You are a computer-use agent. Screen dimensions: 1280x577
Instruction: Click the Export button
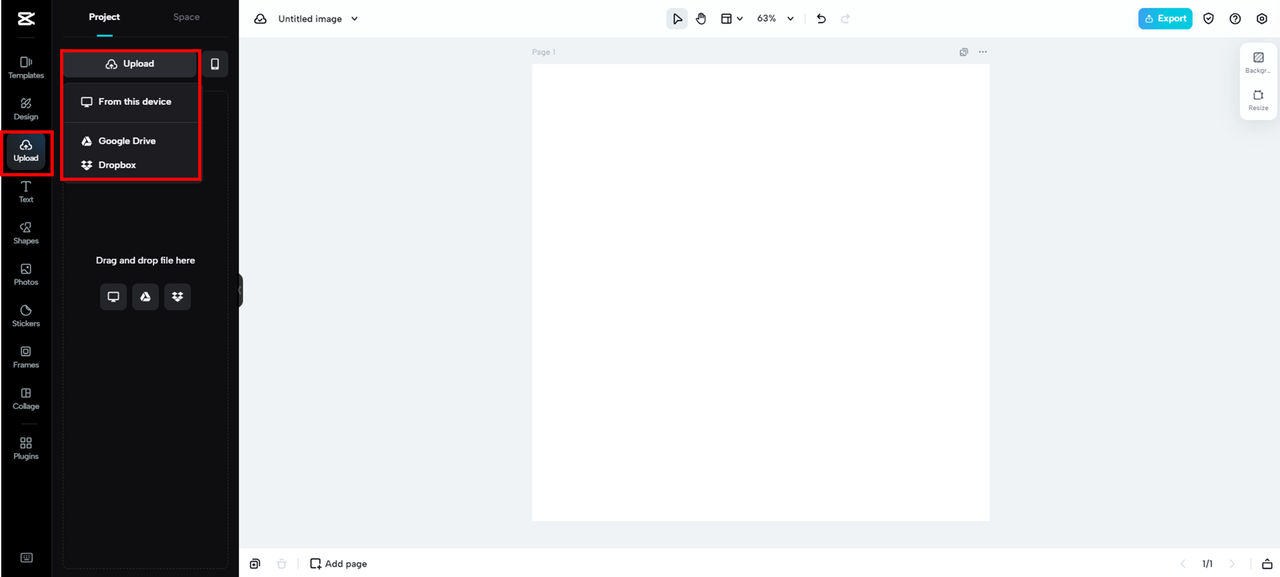1165,18
